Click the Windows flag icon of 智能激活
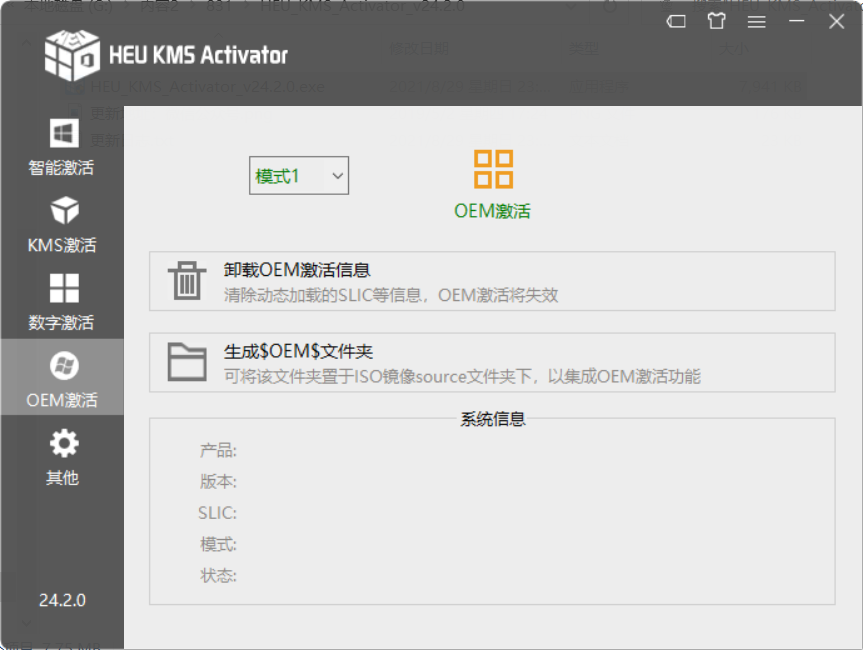863x650 pixels. (x=64, y=133)
